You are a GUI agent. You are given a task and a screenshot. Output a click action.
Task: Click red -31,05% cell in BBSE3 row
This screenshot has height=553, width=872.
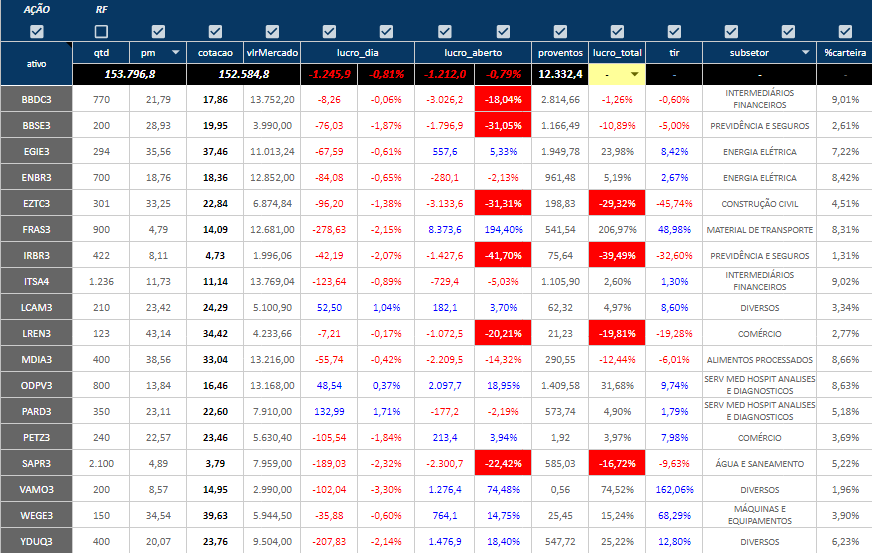point(503,126)
